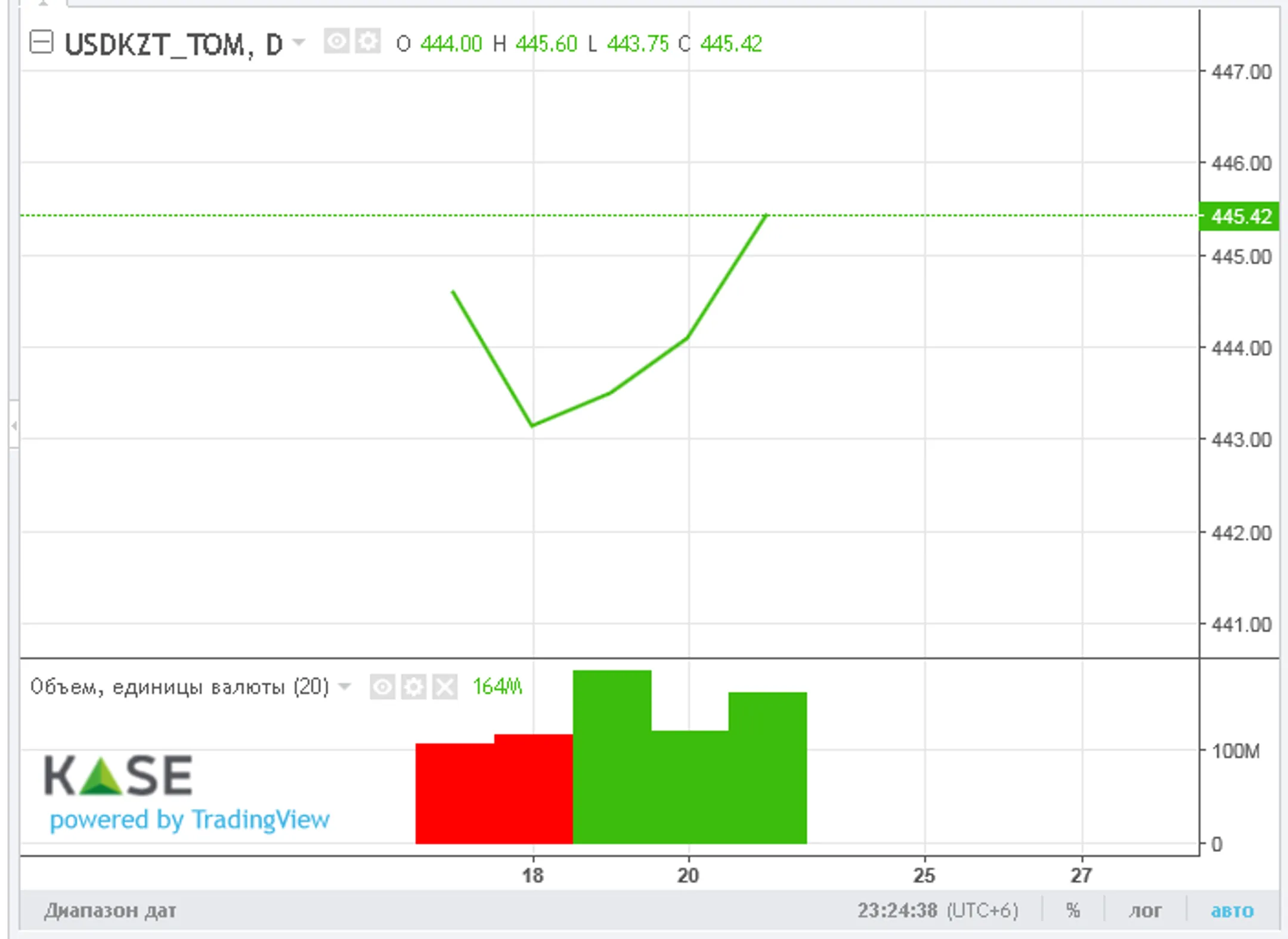Click the Объем, единицы валюты (20) indicator title
The width and height of the screenshot is (1288, 939).
point(179,687)
